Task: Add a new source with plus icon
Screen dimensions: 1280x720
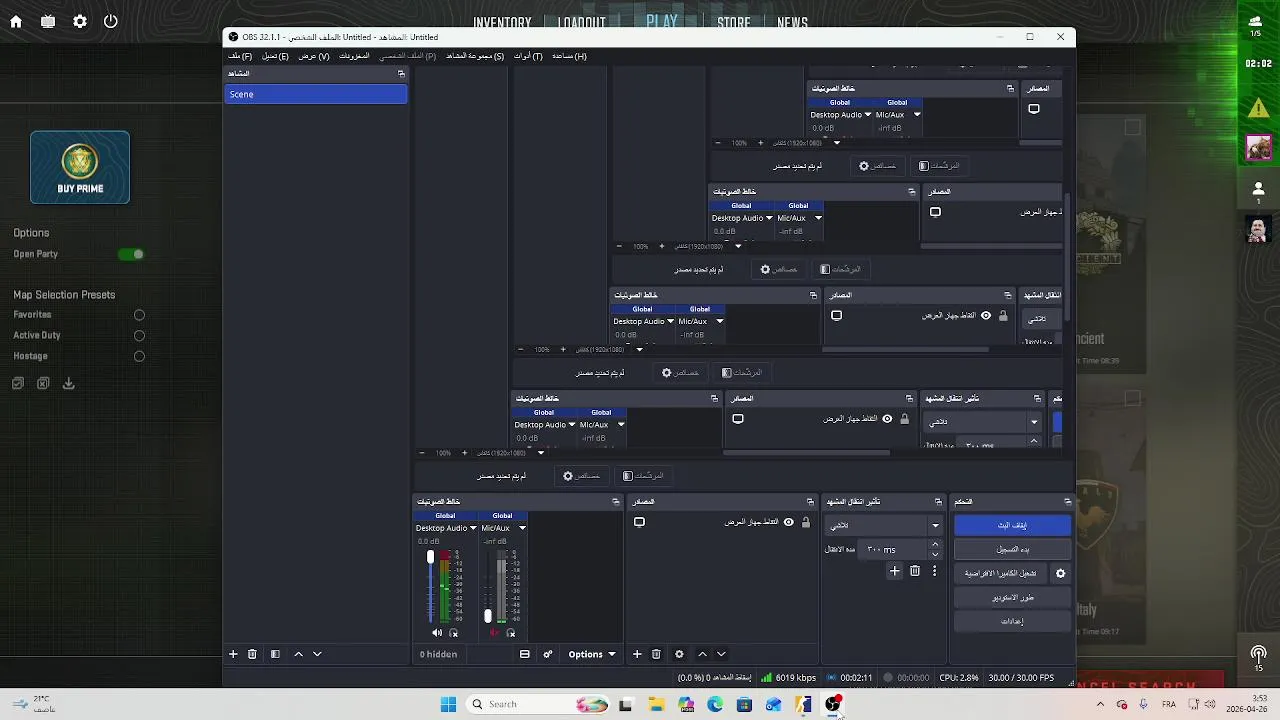Action: [637, 654]
